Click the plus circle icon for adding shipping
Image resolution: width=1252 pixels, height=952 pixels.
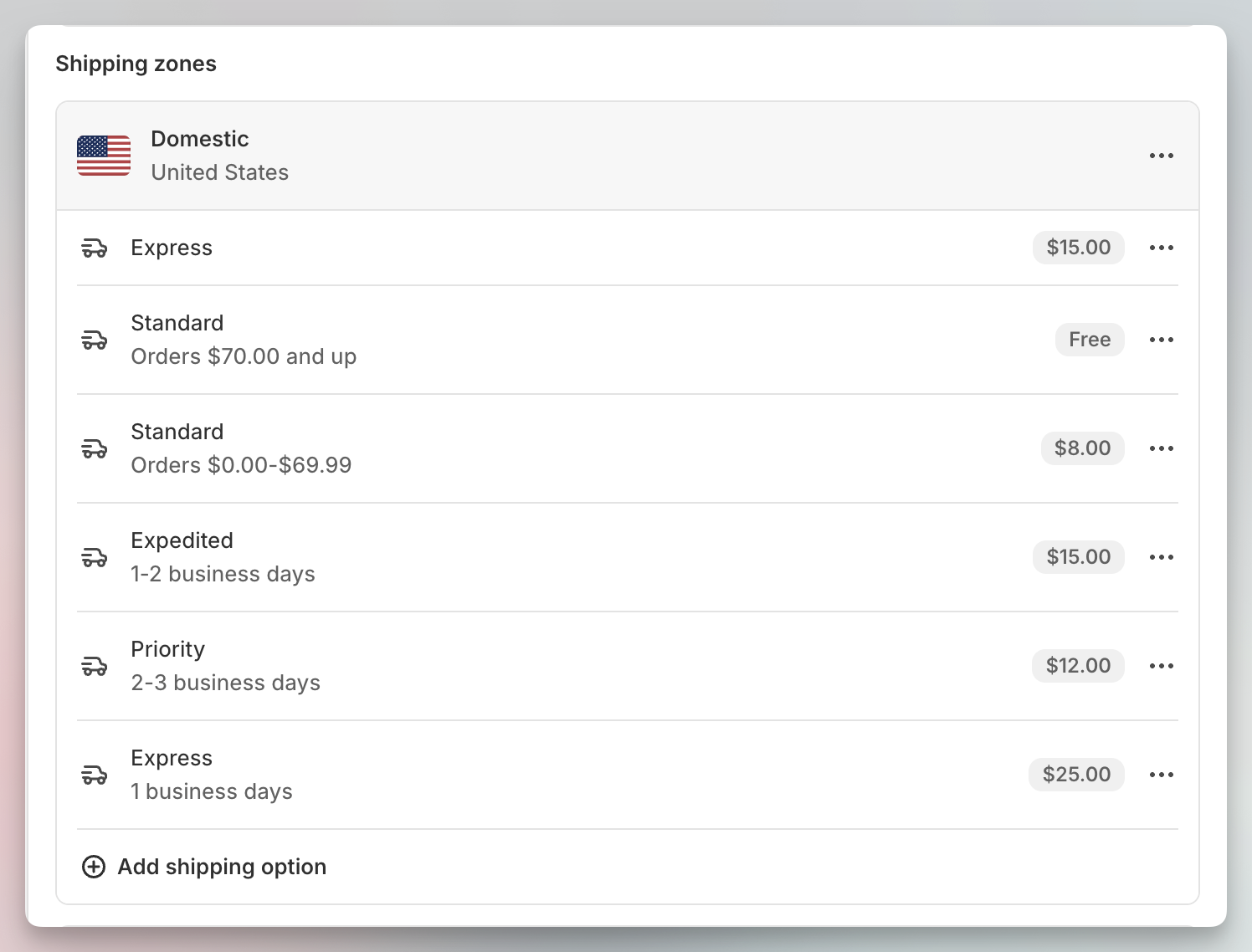pos(94,867)
